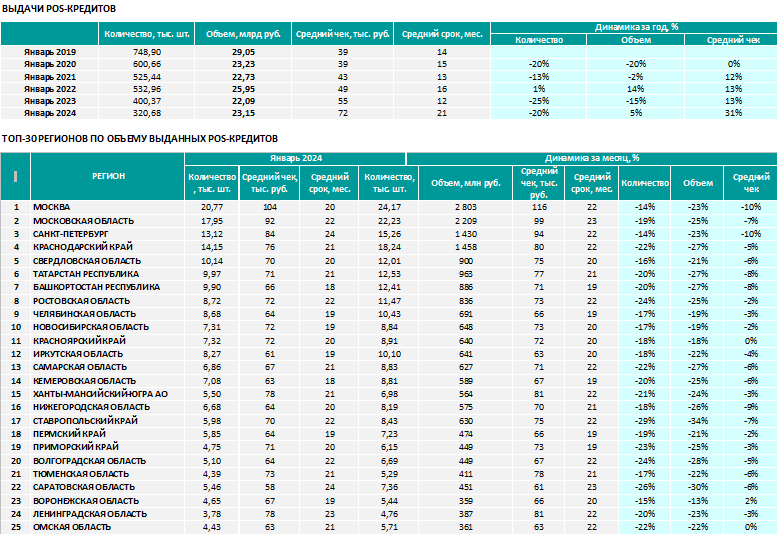Image resolution: width=777 pixels, height=534 pixels.
Task: Select quantity value 525,44 for Январь 2021
Action: (x=147, y=77)
